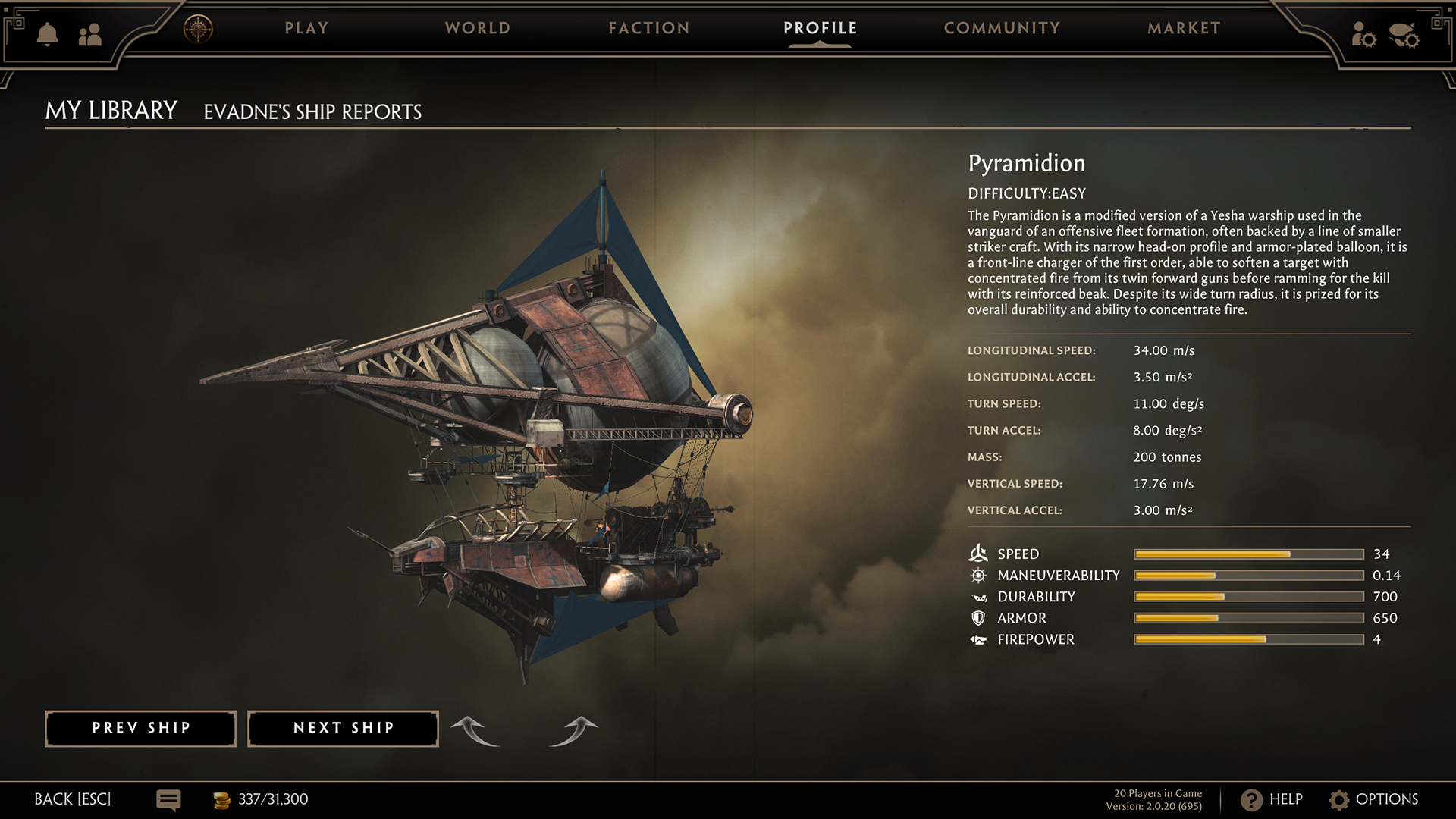Show the previous ship
1456x819 pixels.
[x=141, y=729]
